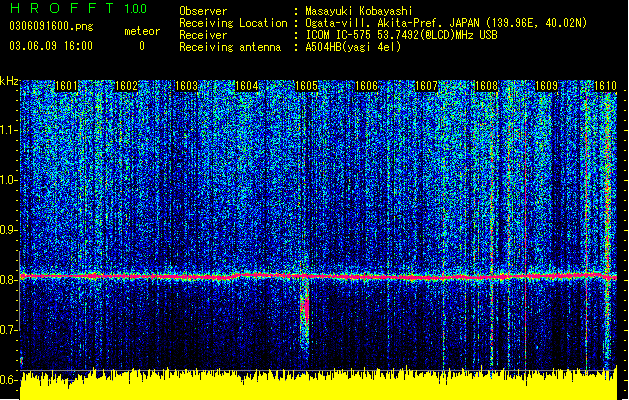Click the 1606 time marker label
The width and height of the screenshot is (629, 400).
tap(367, 86)
